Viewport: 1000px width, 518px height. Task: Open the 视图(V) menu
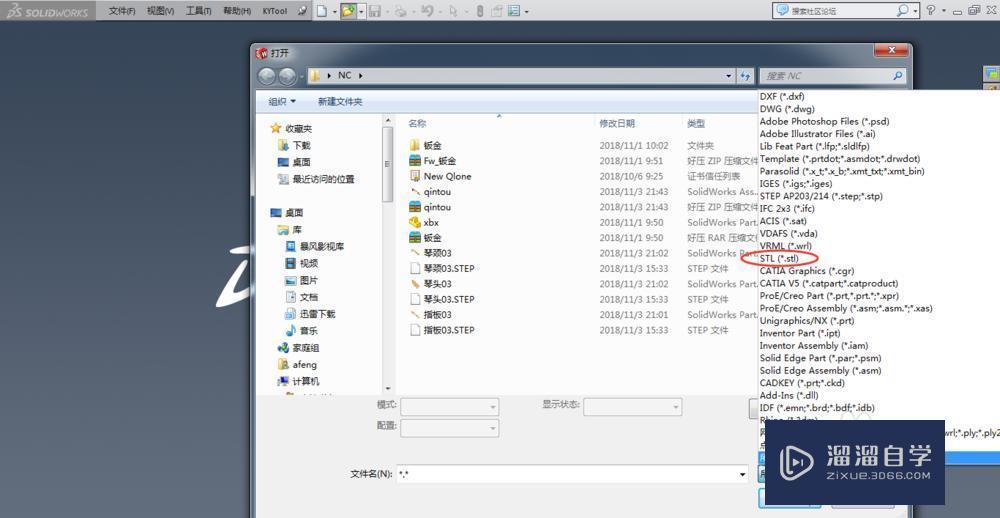[160, 11]
